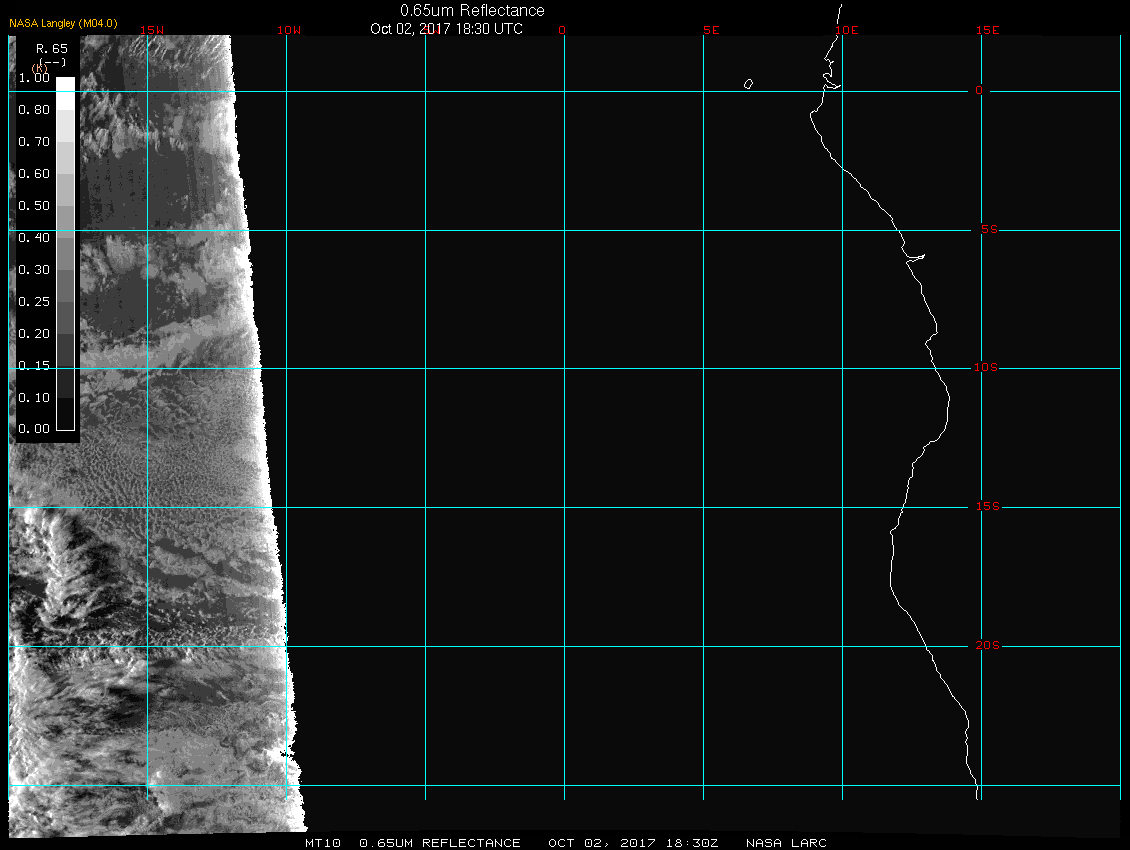Select the 10W longitude label

coord(288,30)
